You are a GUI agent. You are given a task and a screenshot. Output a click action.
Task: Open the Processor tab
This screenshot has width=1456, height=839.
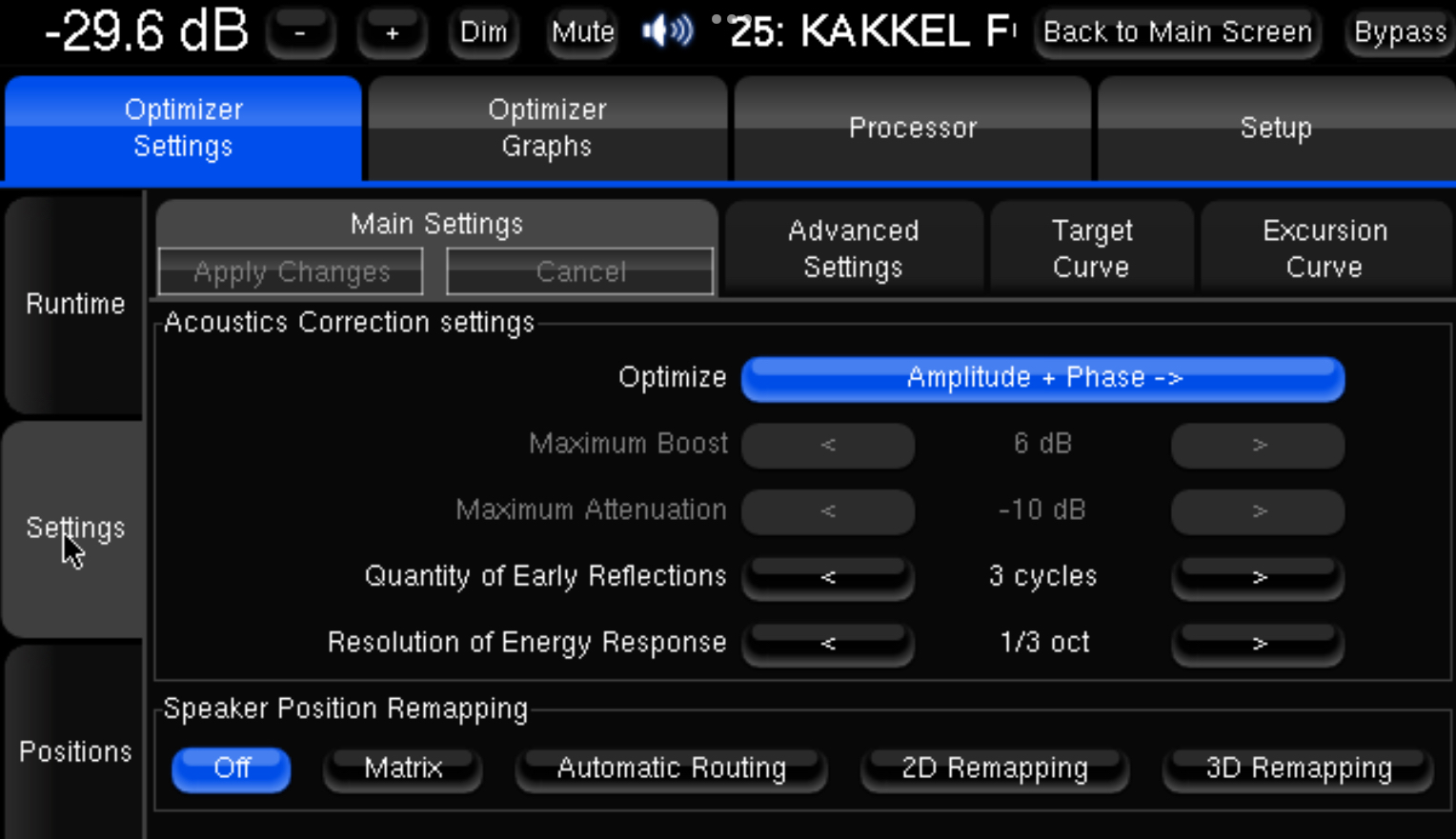912,128
